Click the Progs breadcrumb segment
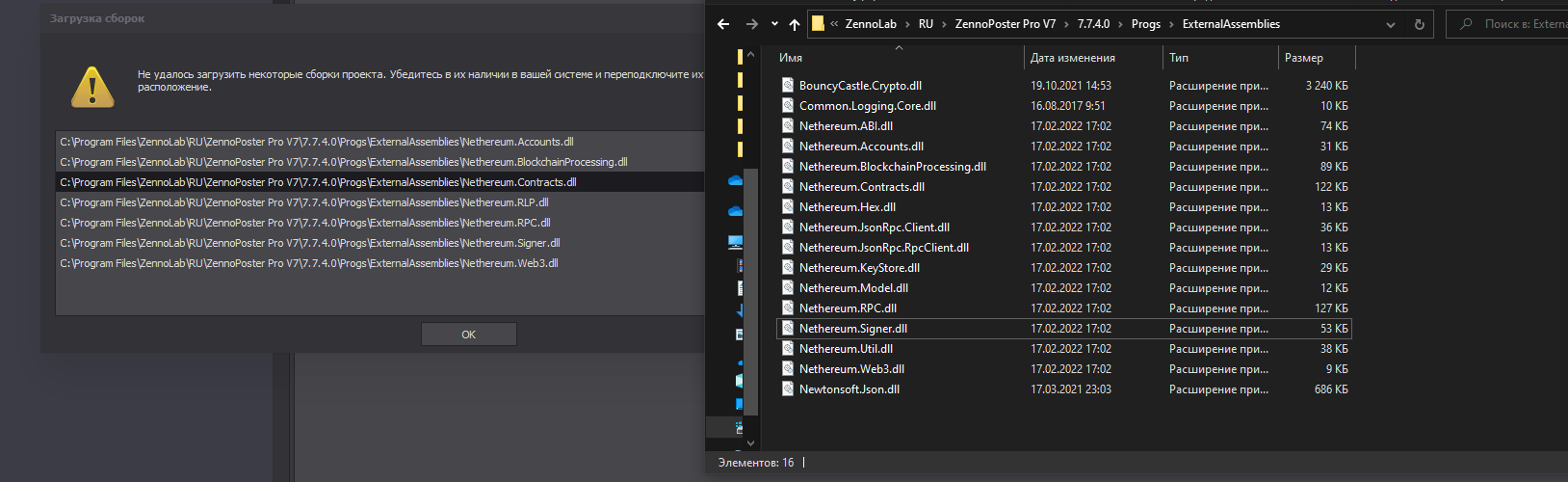Viewport: 1568px width, 482px height. [1145, 24]
